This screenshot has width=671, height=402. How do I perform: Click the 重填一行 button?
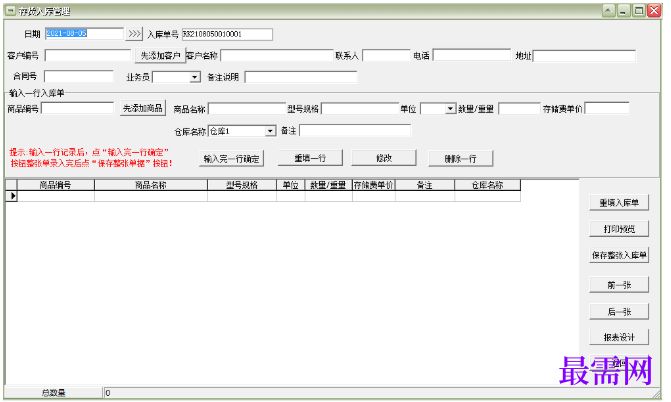click(x=310, y=158)
